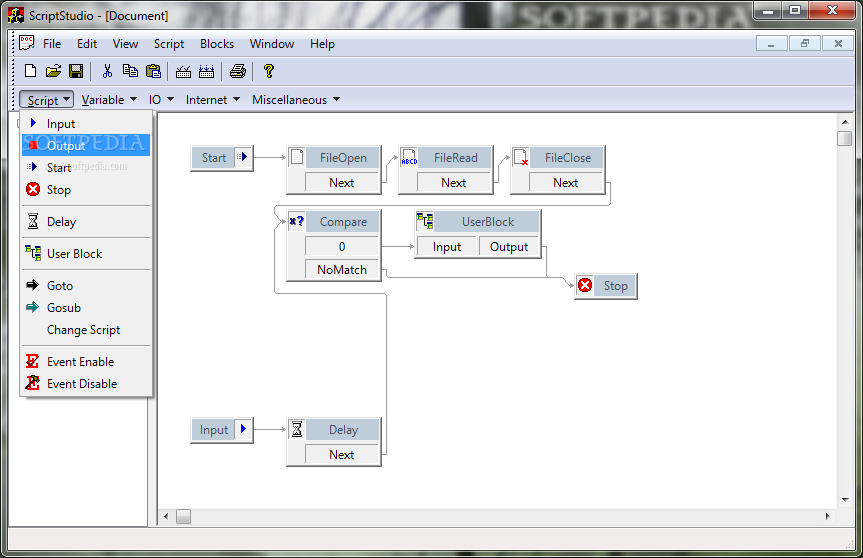
Task: Click the horizontal scrollbar left arrow
Action: pos(166,516)
